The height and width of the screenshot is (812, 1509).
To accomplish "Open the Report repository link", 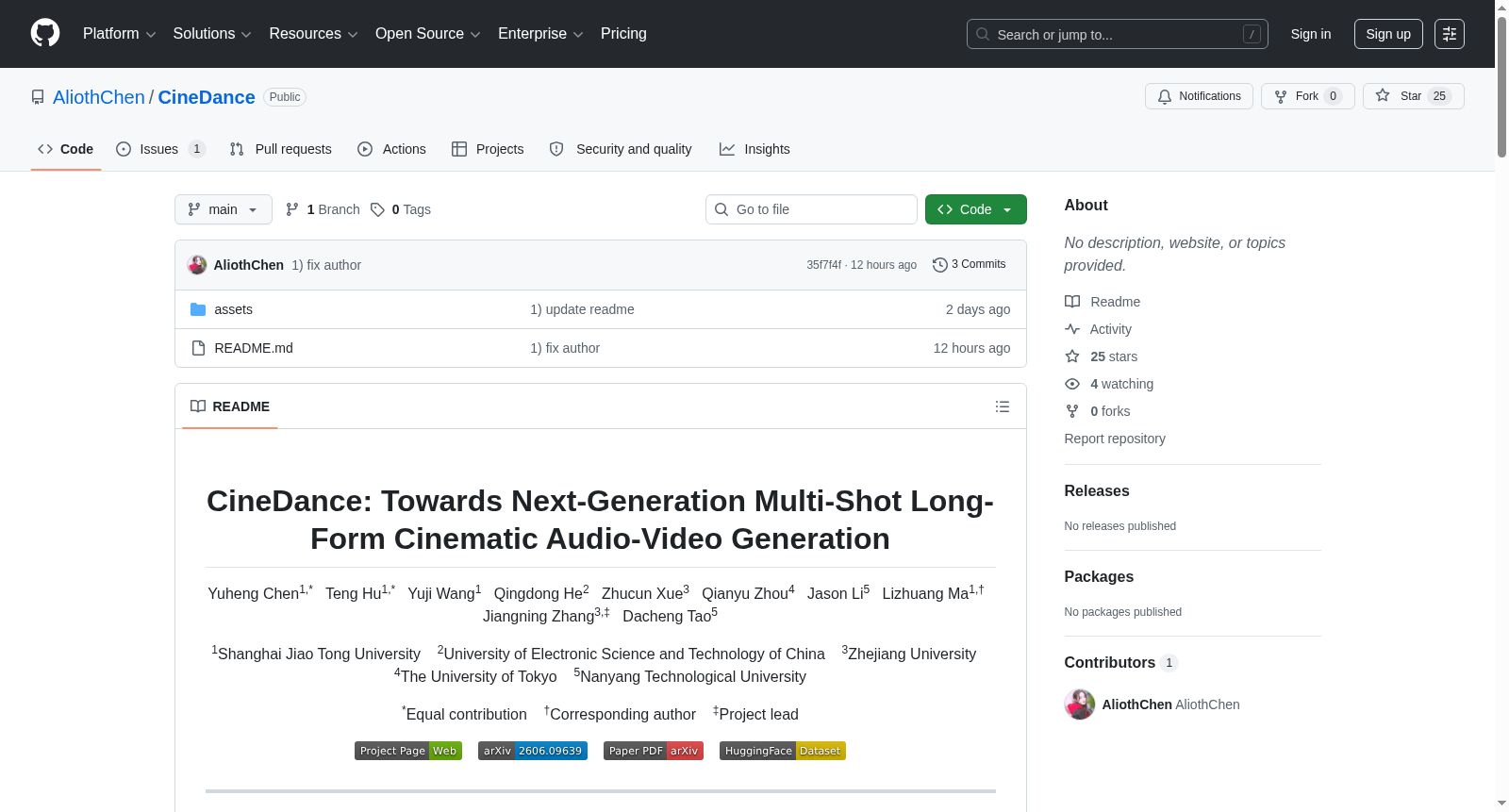I will coord(1115,439).
